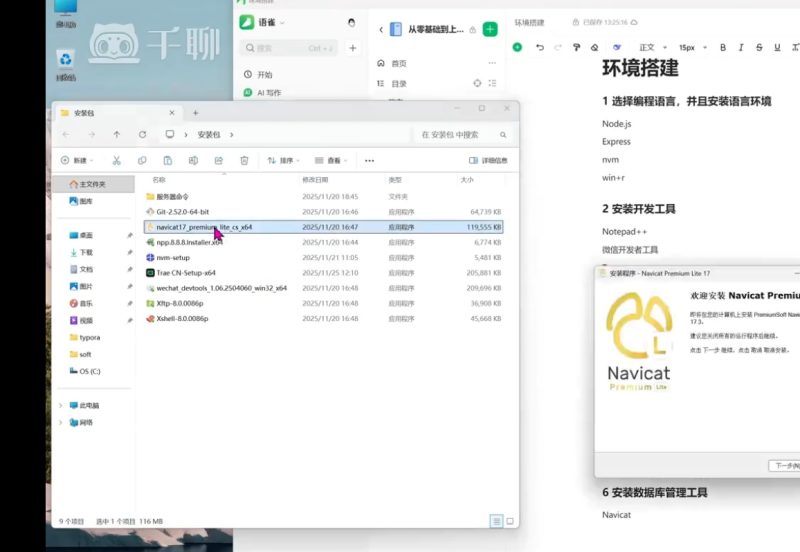Viewport: 800px width, 552px height.
Task: Select nvm-setup file
Action: [x=323, y=258]
